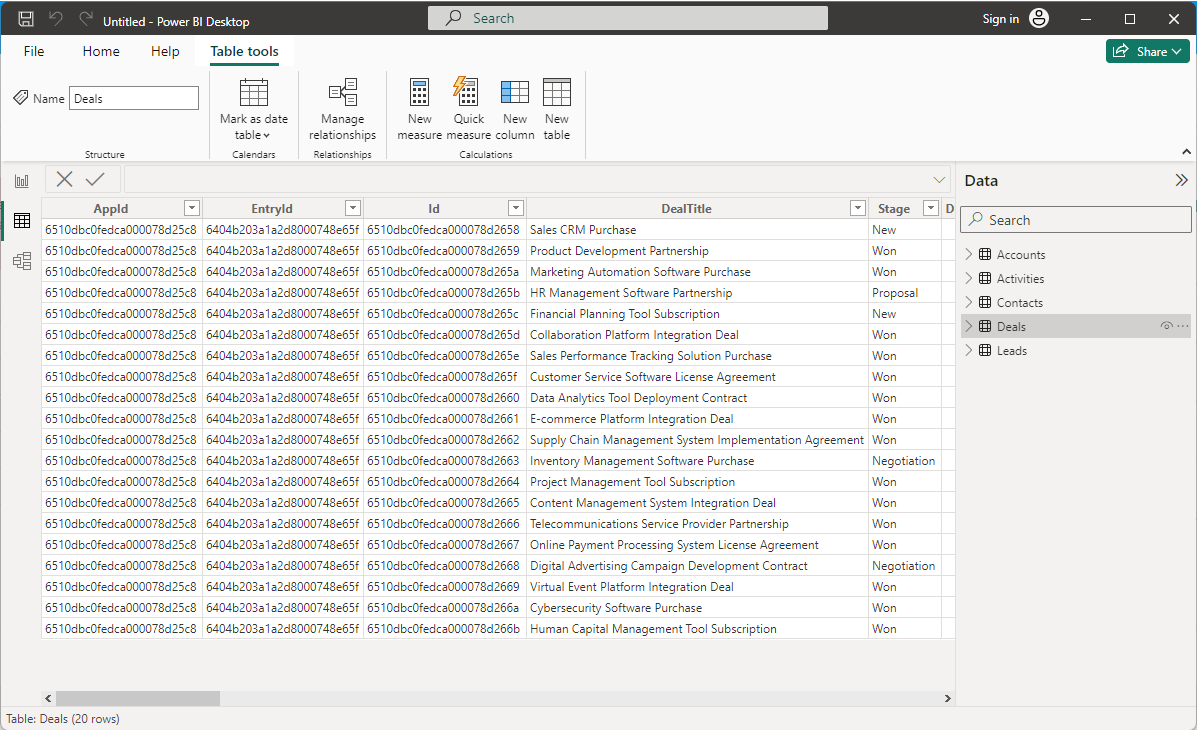Screen dimensions: 1197x730
Task: Open Manage relationships
Action: coord(342,110)
